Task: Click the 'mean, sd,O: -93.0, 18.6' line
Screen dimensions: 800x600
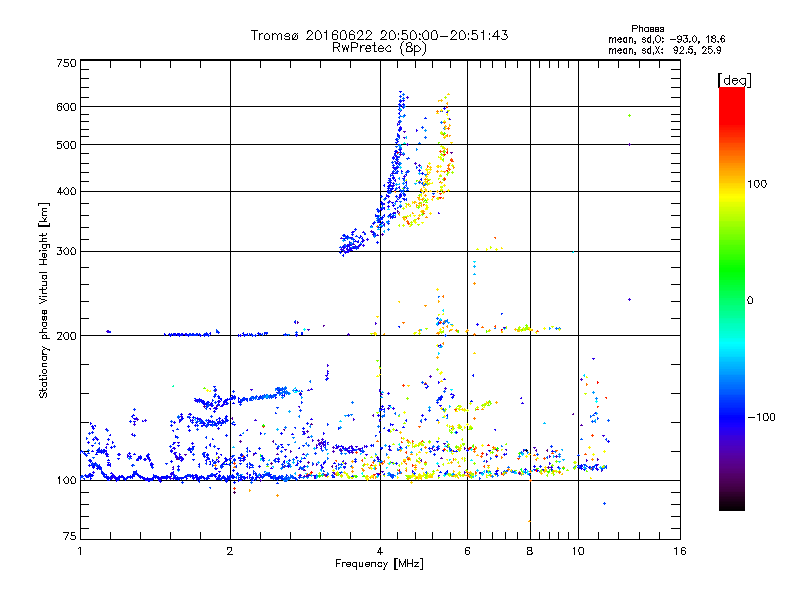Action: click(666, 39)
